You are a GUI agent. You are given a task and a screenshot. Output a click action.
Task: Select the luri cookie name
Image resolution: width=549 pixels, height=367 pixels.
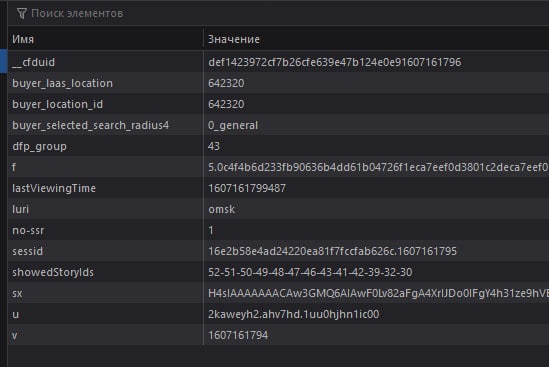click(x=21, y=209)
